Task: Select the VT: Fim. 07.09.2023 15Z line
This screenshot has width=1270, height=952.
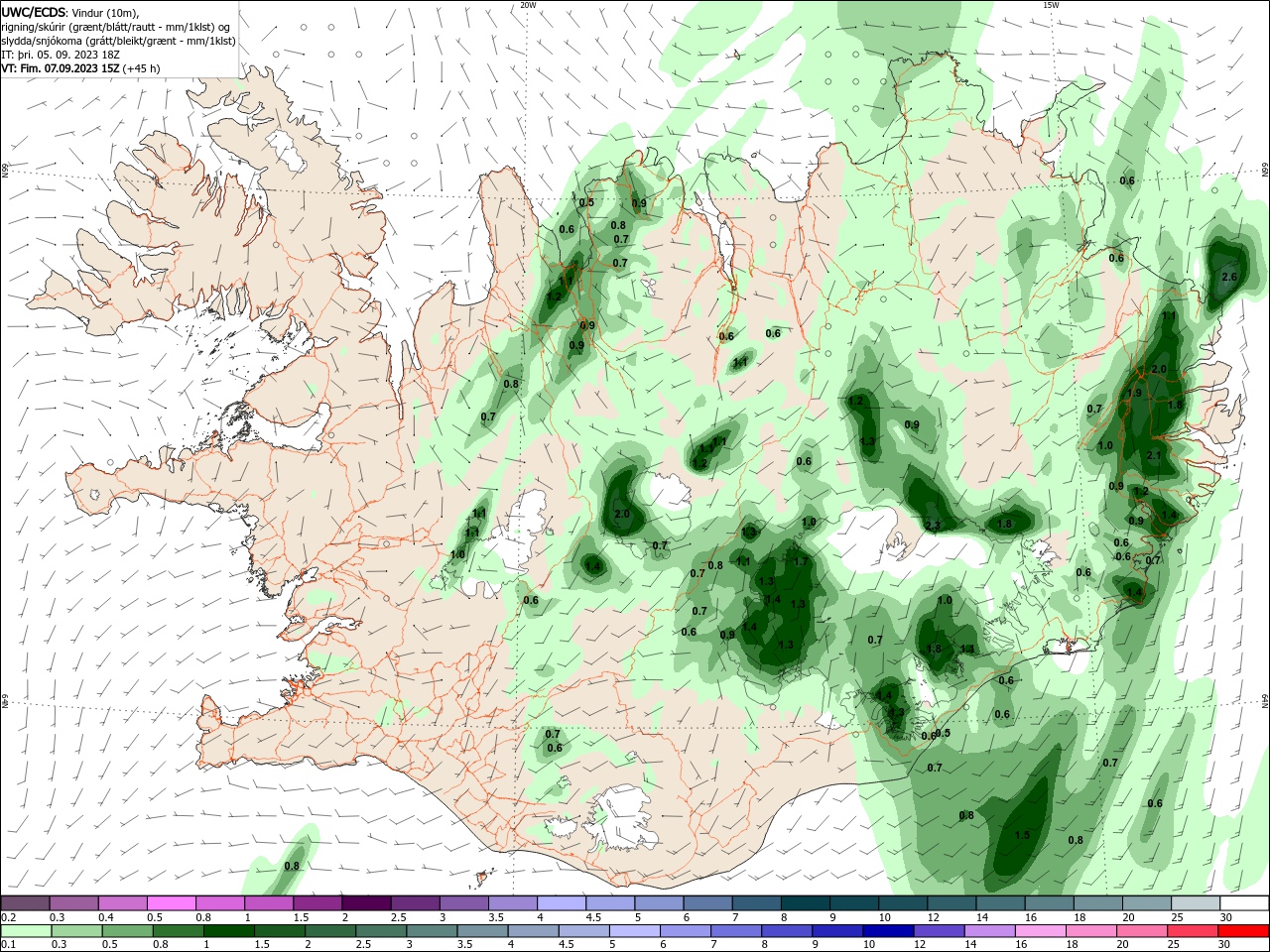Action: click(80, 68)
